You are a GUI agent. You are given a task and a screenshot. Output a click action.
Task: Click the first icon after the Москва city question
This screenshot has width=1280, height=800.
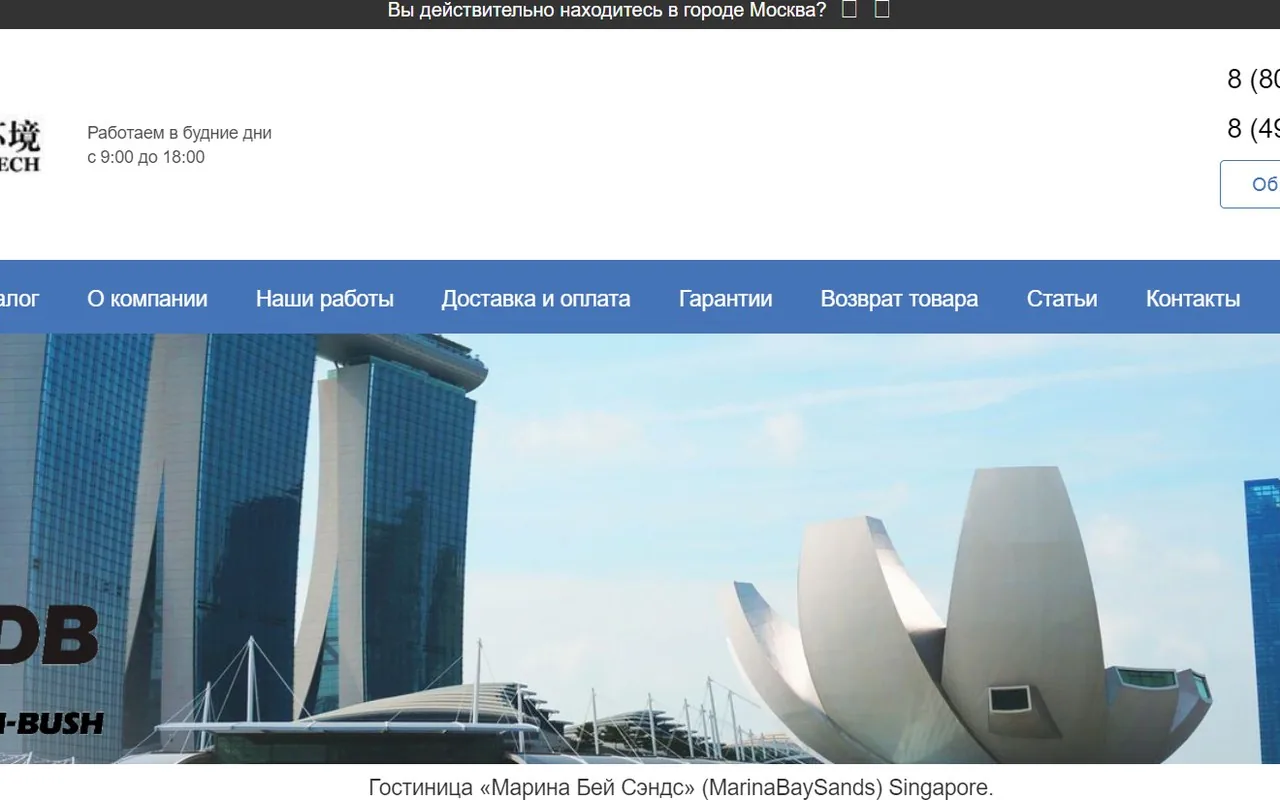coord(850,10)
